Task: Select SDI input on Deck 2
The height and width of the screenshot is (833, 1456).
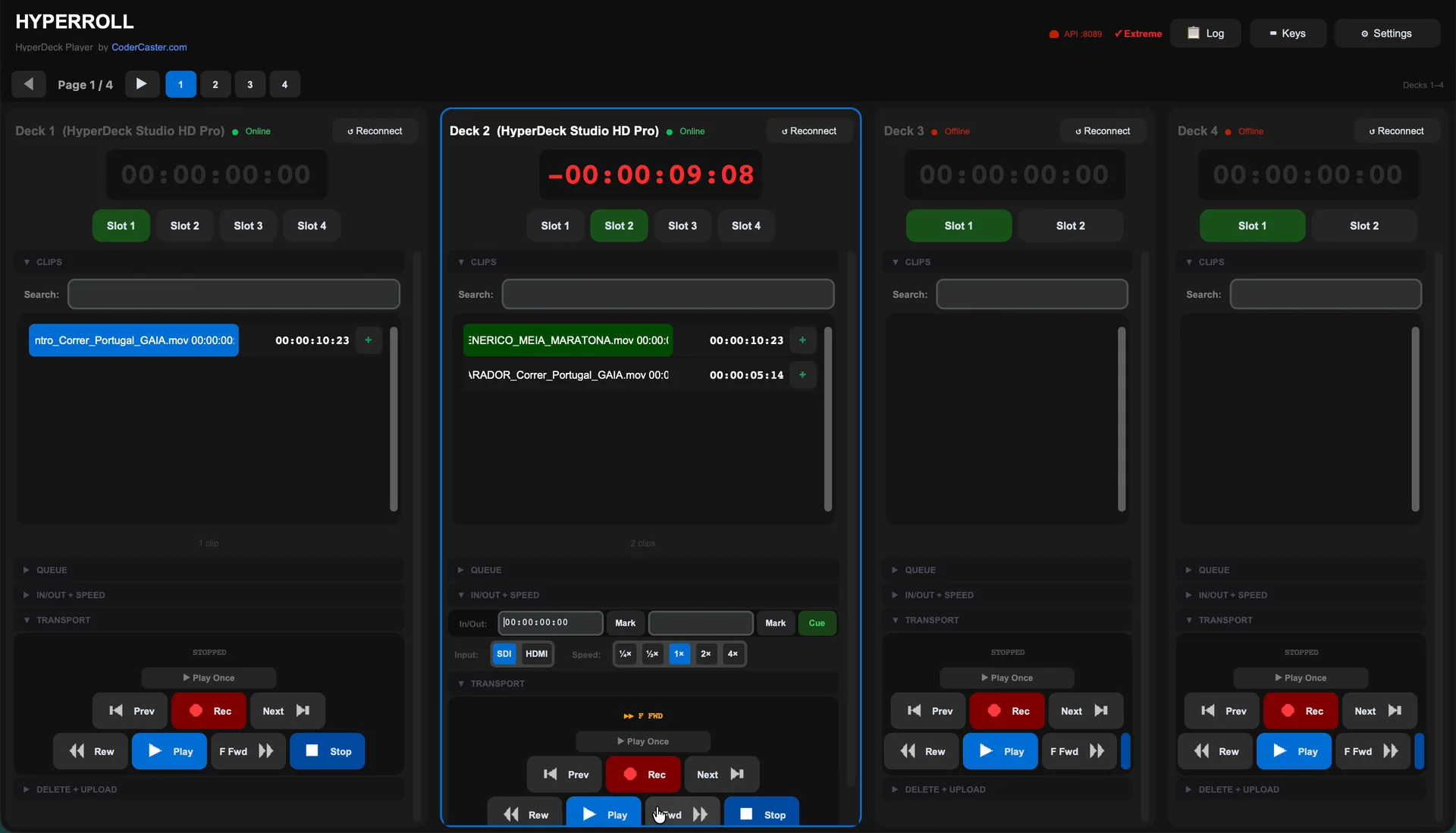Action: pyautogui.click(x=504, y=654)
